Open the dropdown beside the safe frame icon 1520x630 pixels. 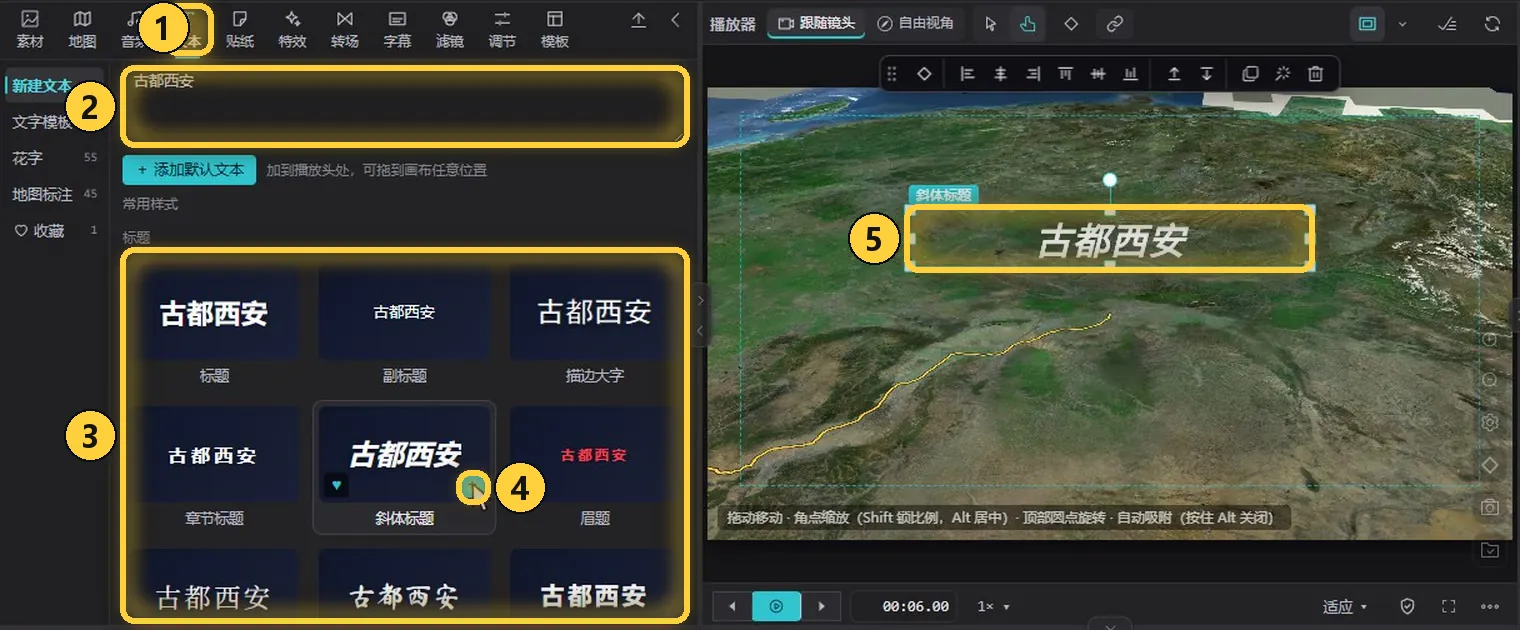[1402, 24]
